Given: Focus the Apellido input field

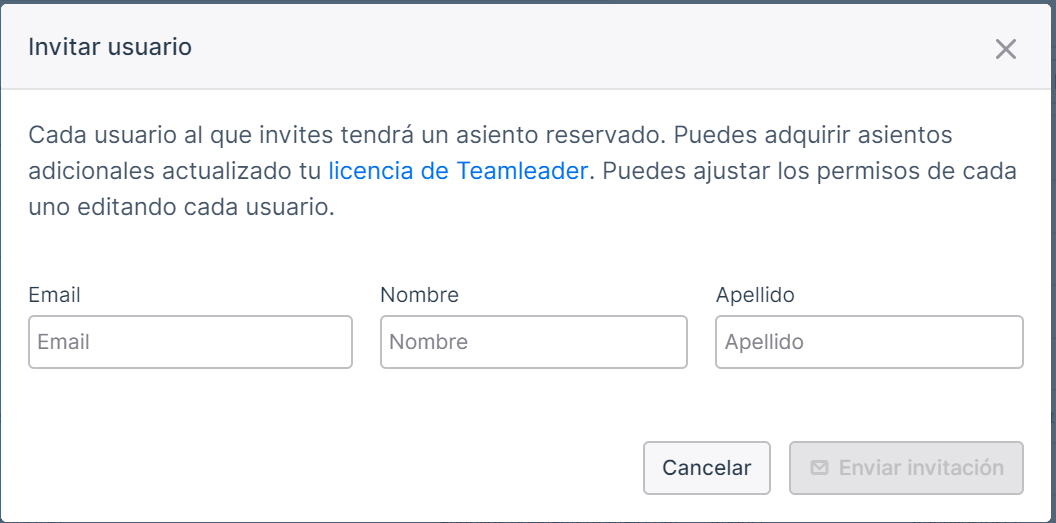Looking at the screenshot, I should pyautogui.click(x=869, y=342).
